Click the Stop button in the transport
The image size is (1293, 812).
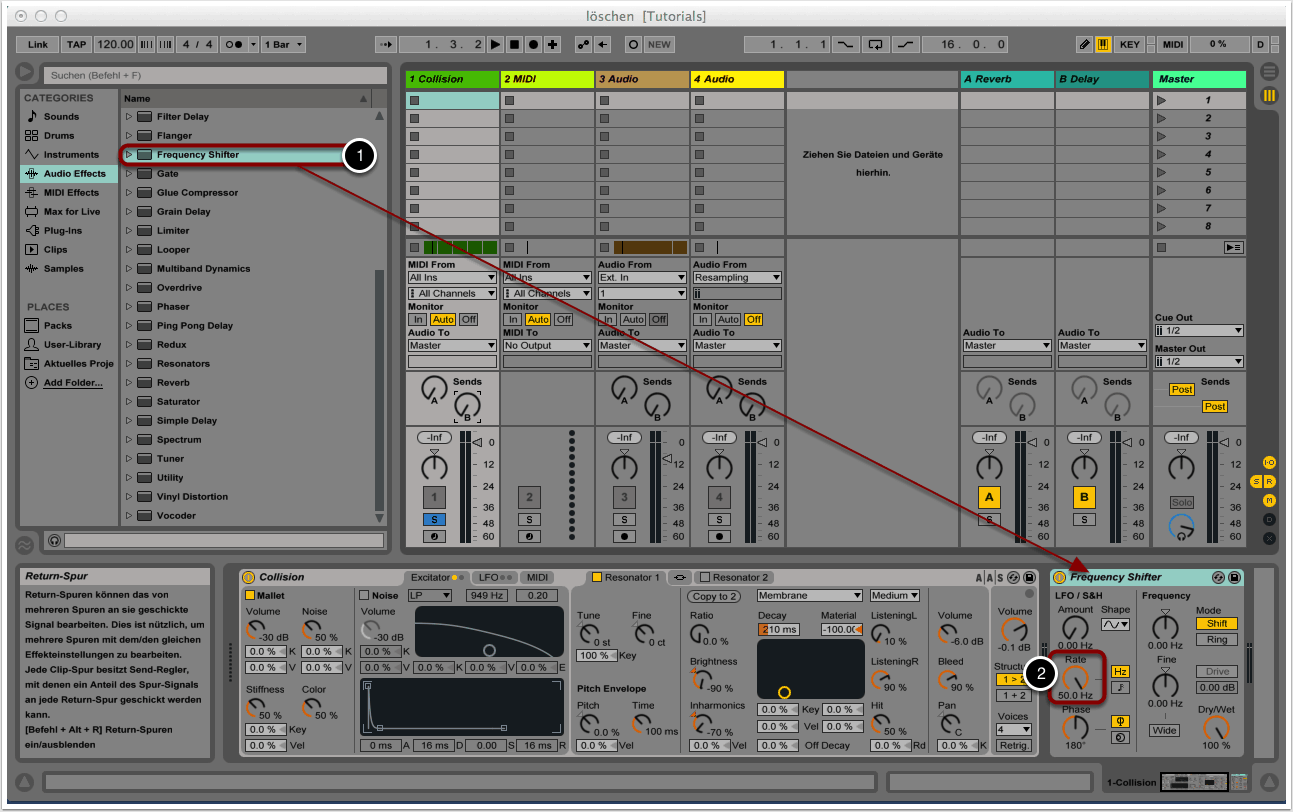tap(514, 45)
